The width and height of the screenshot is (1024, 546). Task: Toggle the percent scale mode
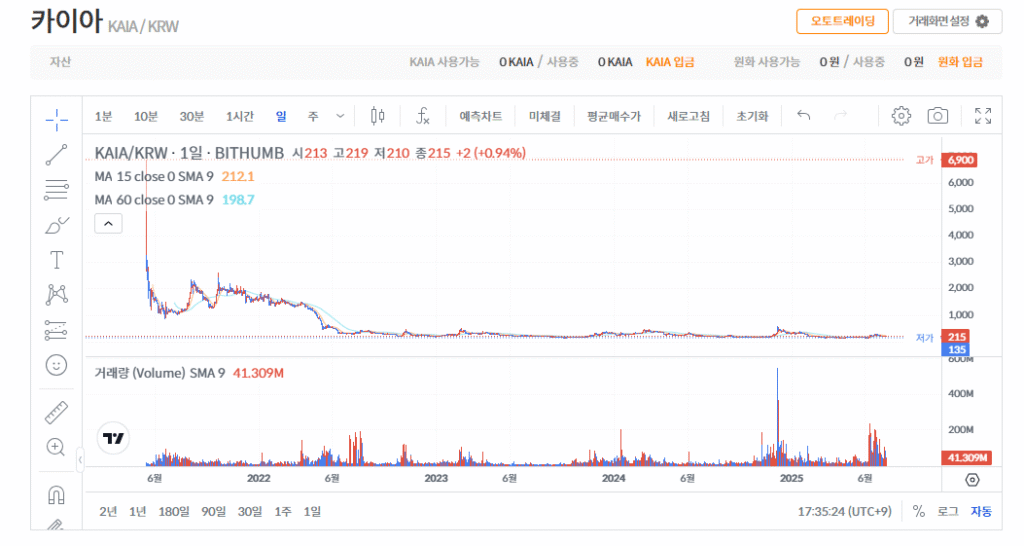click(x=919, y=511)
